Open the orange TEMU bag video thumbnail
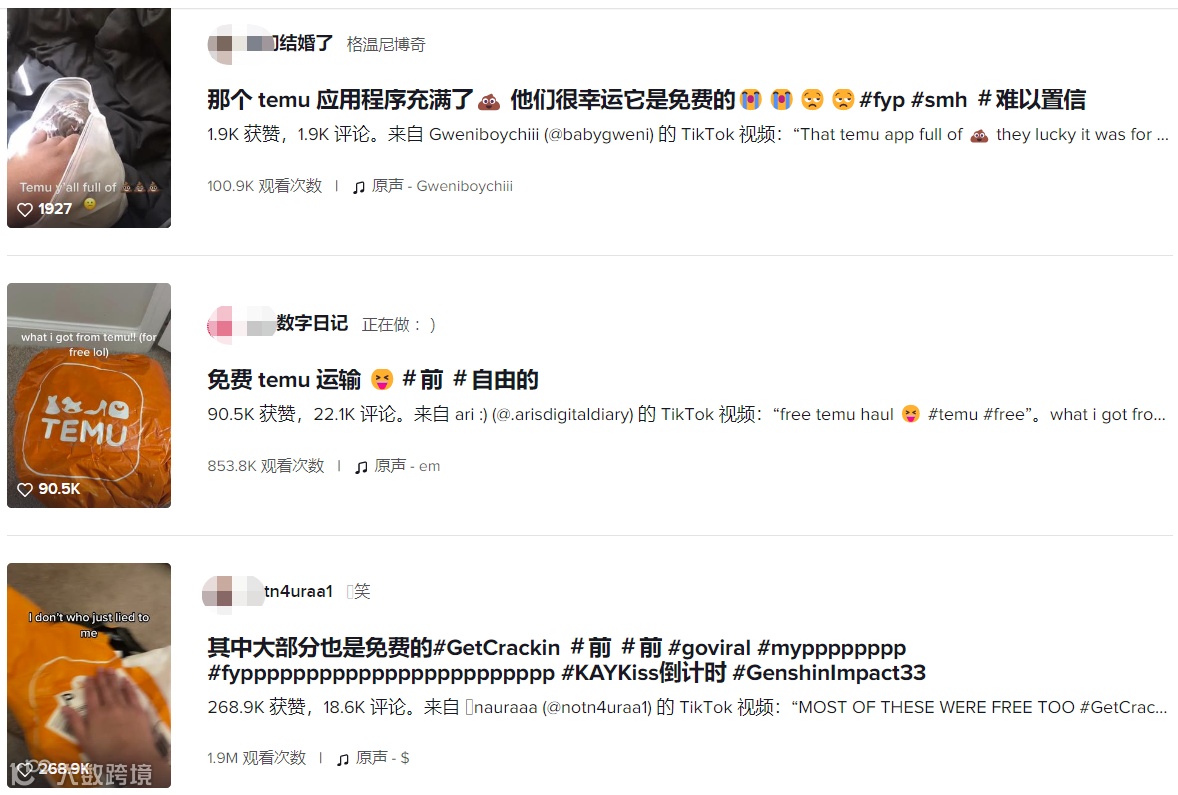Image resolution: width=1178 pixels, height=795 pixels. coord(89,395)
